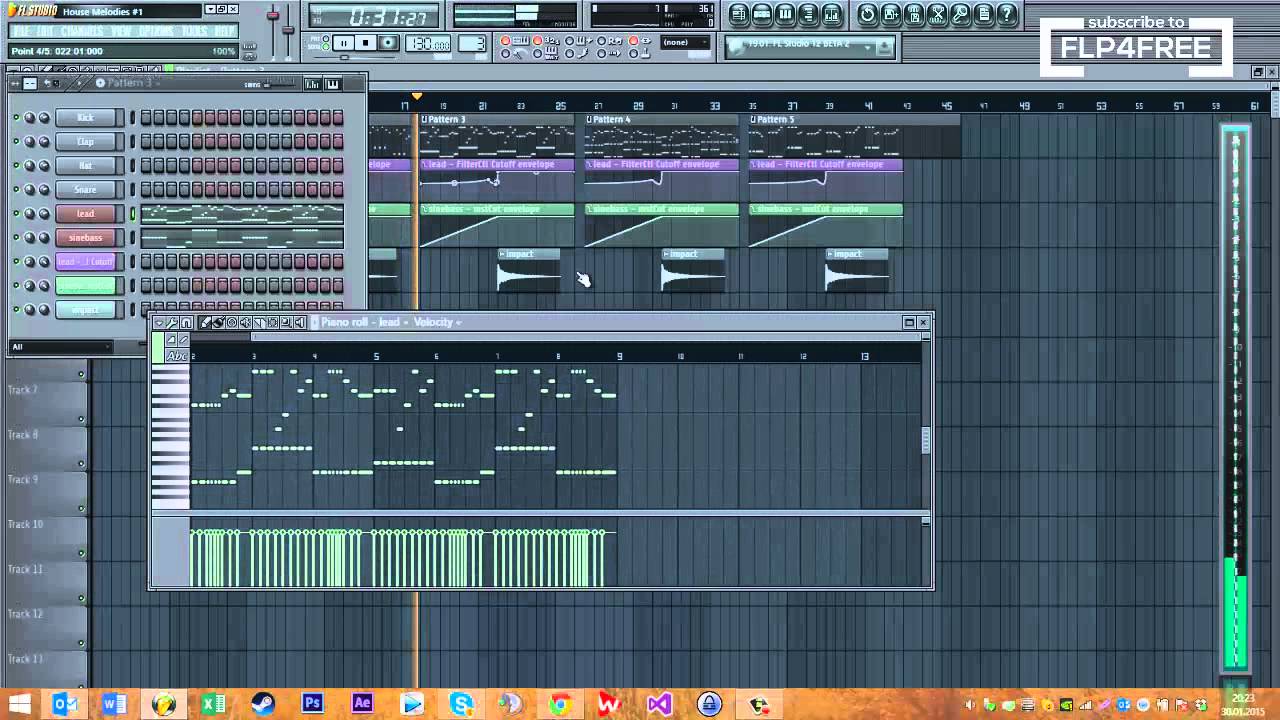Open the Playlist view from toolbar
Screen dimensions: 1280x720
[739, 14]
